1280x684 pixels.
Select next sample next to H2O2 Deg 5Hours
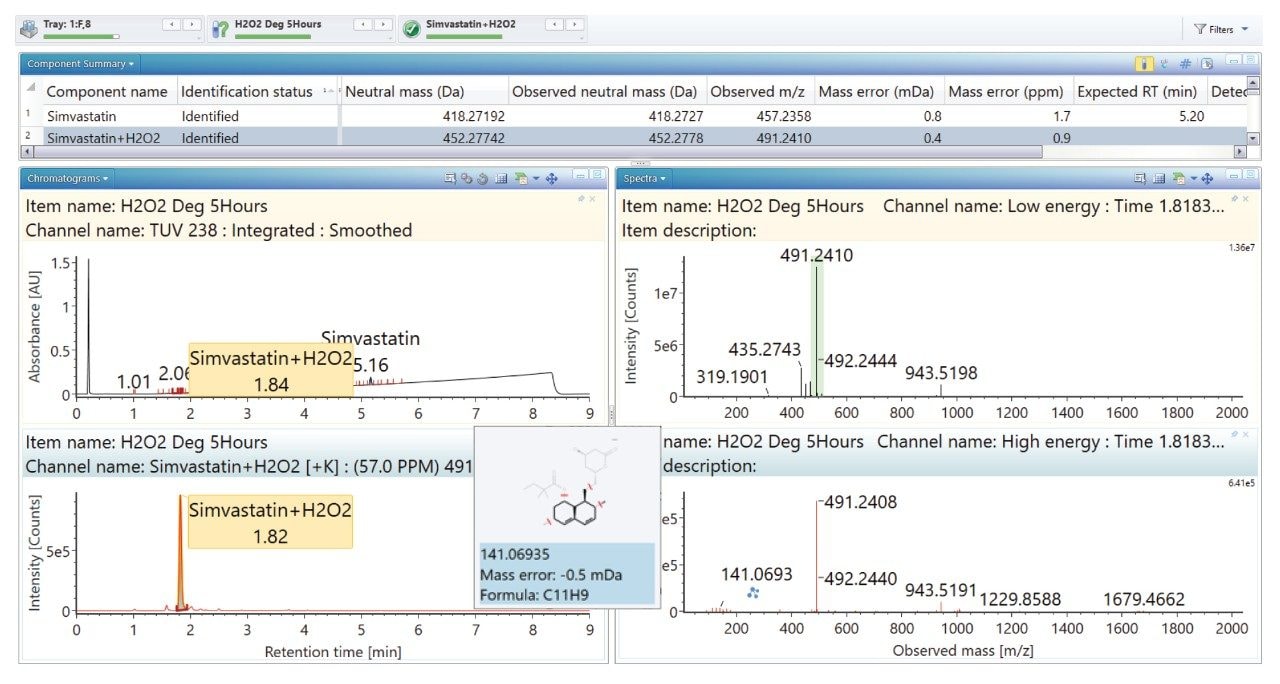pyautogui.click(x=382, y=24)
